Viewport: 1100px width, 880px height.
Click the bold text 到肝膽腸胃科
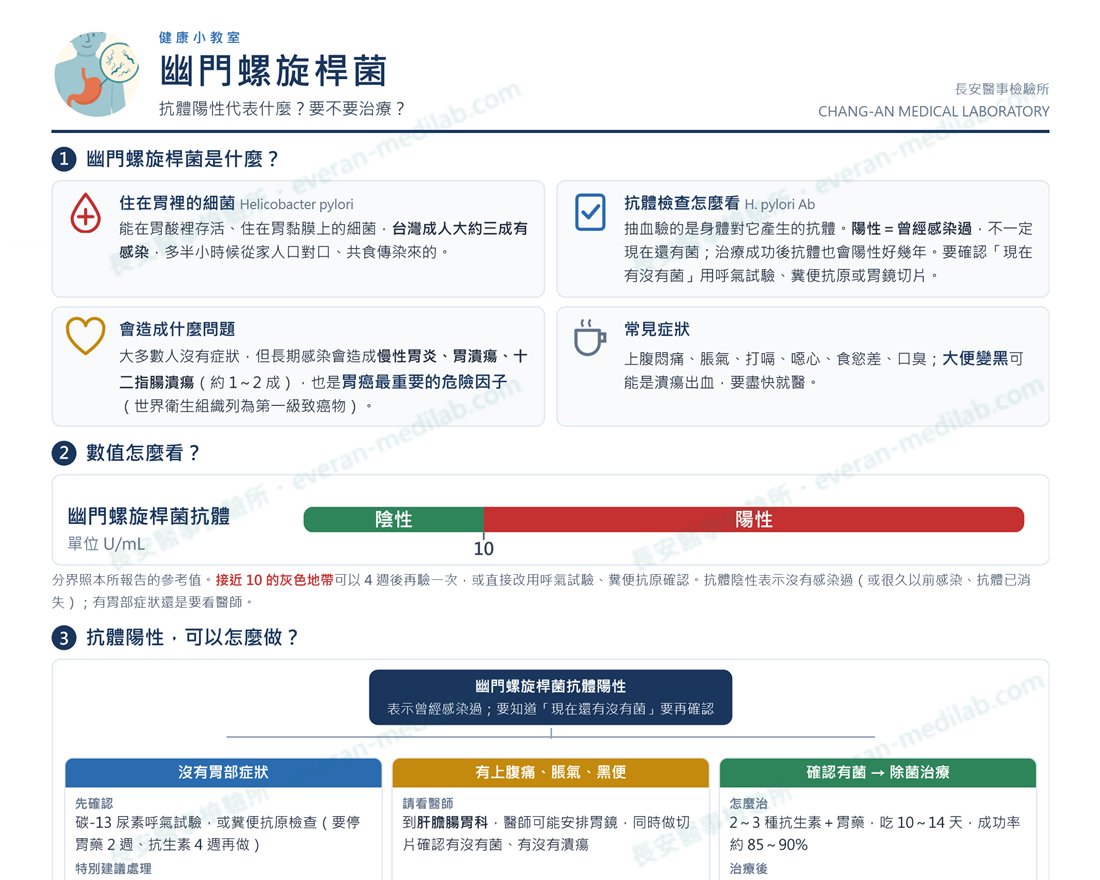(x=445, y=822)
